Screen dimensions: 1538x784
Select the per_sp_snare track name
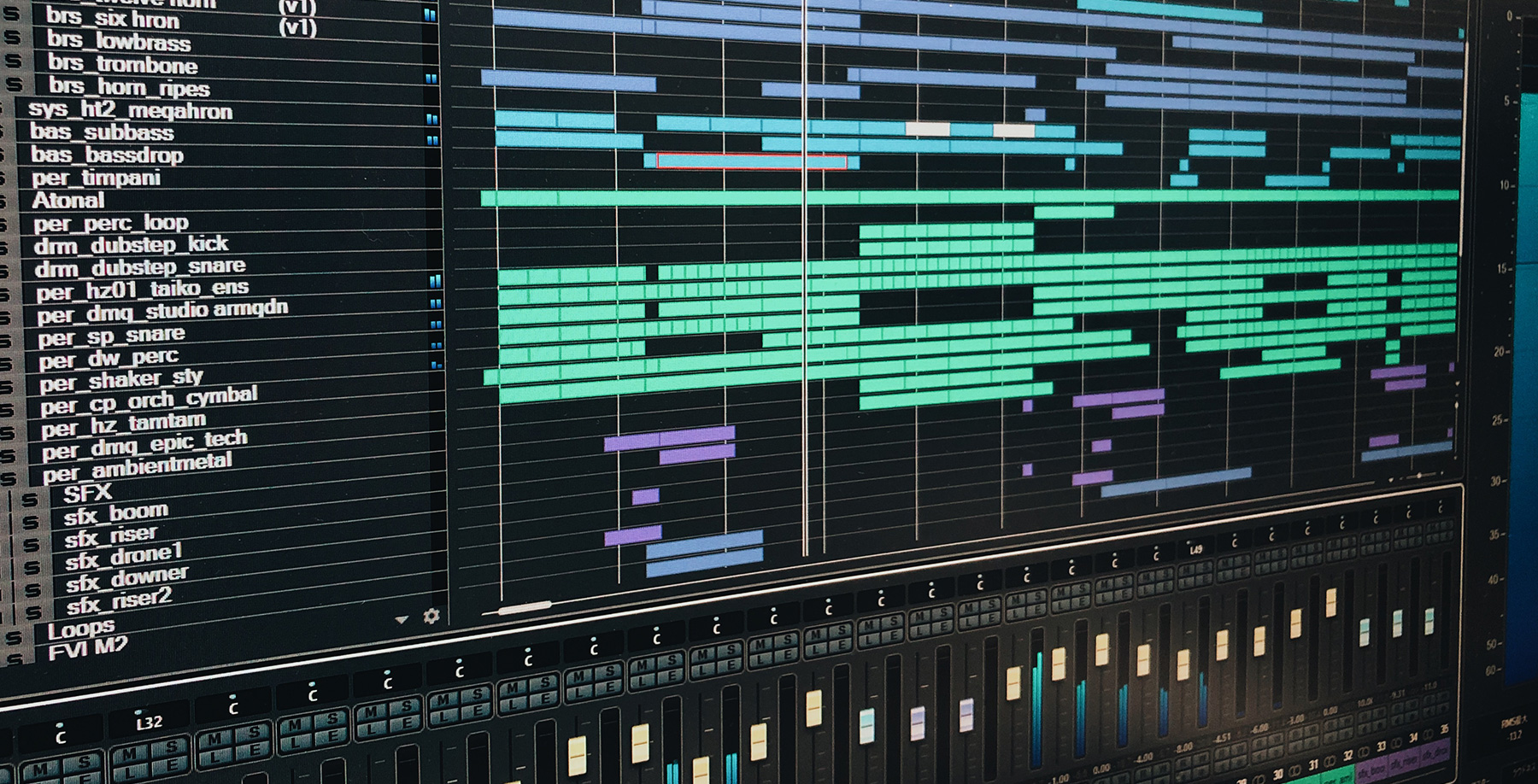tap(111, 336)
